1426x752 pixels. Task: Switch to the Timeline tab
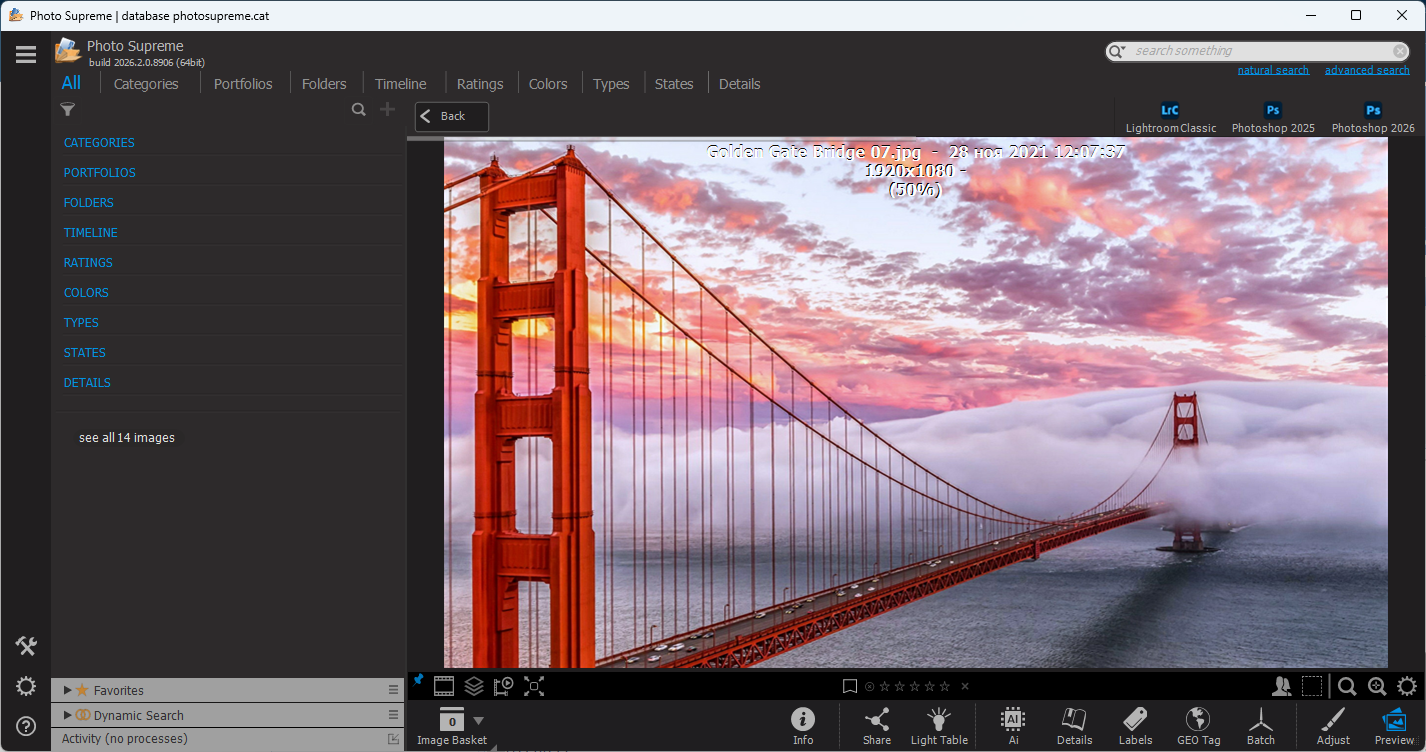400,84
